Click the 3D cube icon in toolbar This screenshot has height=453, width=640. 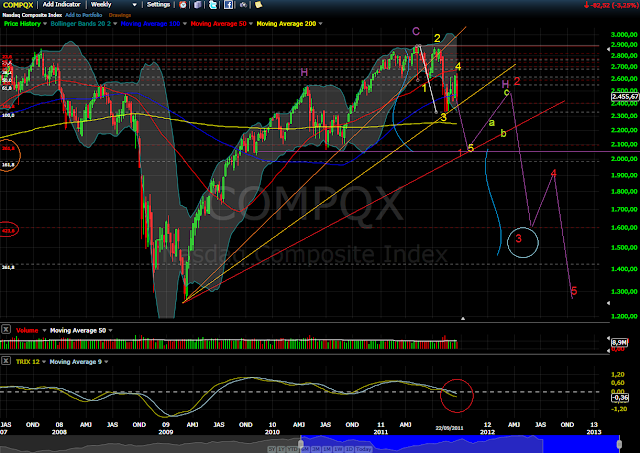coord(198,5)
